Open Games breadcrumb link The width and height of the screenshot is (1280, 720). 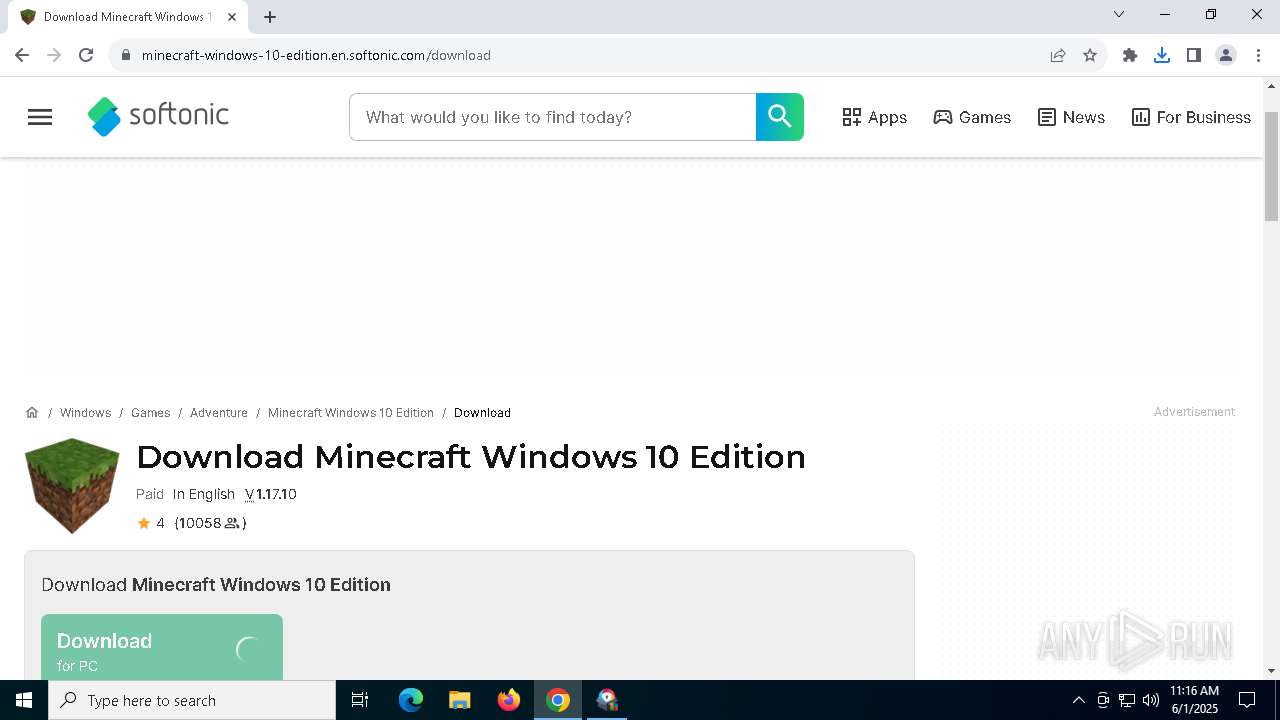[x=150, y=412]
